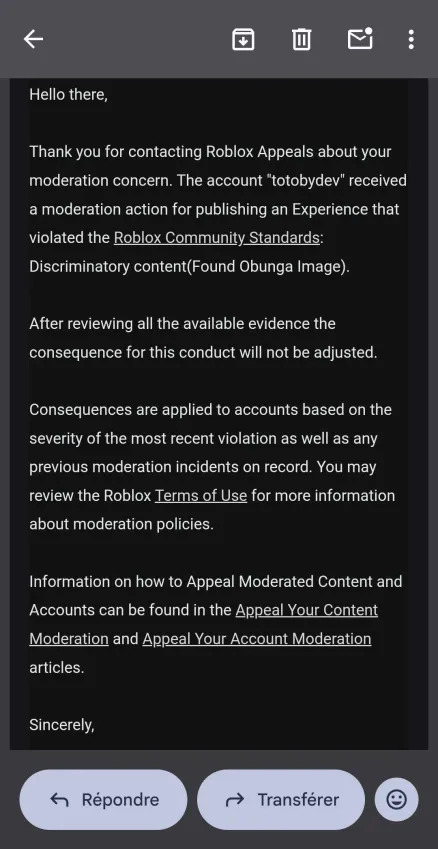Click the "about moderation policies." line
Viewport: 438px width, 849px height.
(x=121, y=524)
